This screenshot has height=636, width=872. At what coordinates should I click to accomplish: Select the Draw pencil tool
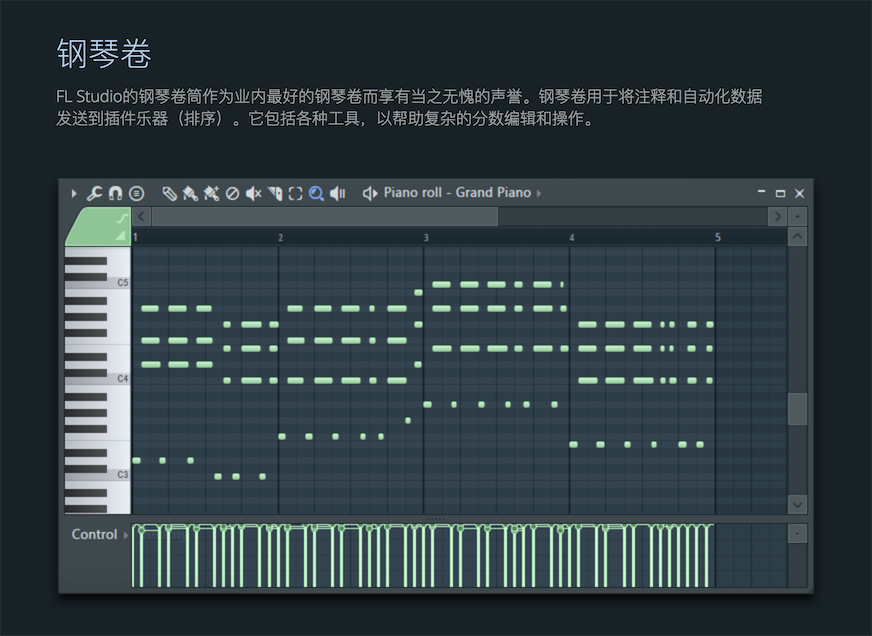pos(169,193)
